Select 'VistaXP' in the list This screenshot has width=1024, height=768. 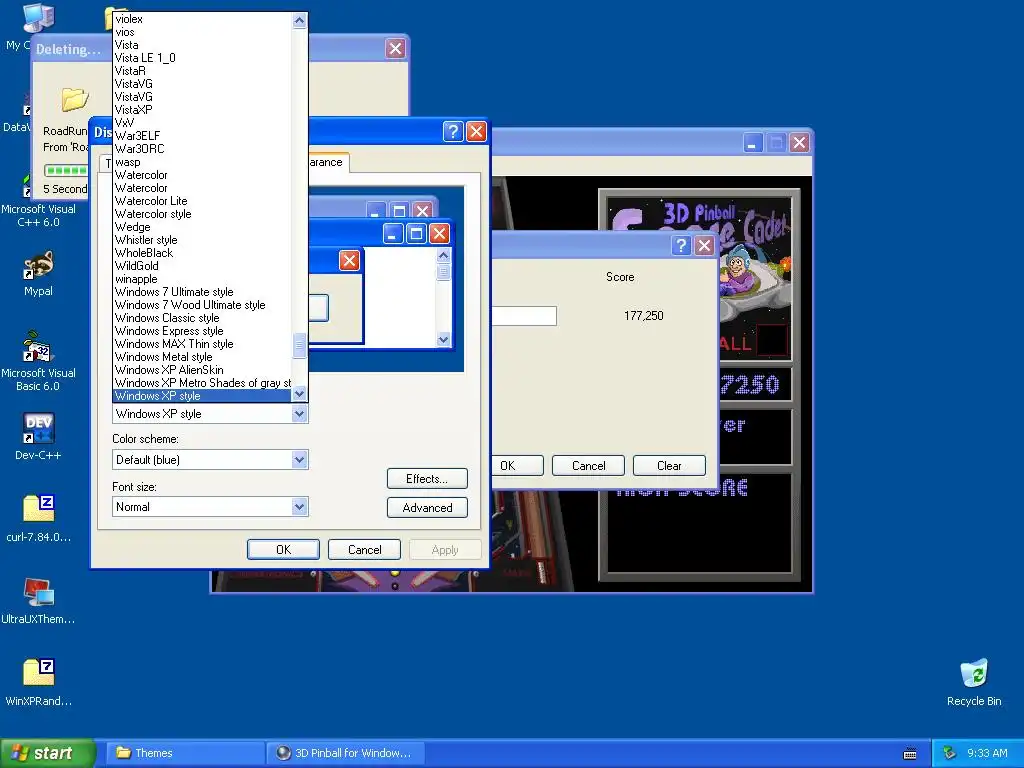202,110
